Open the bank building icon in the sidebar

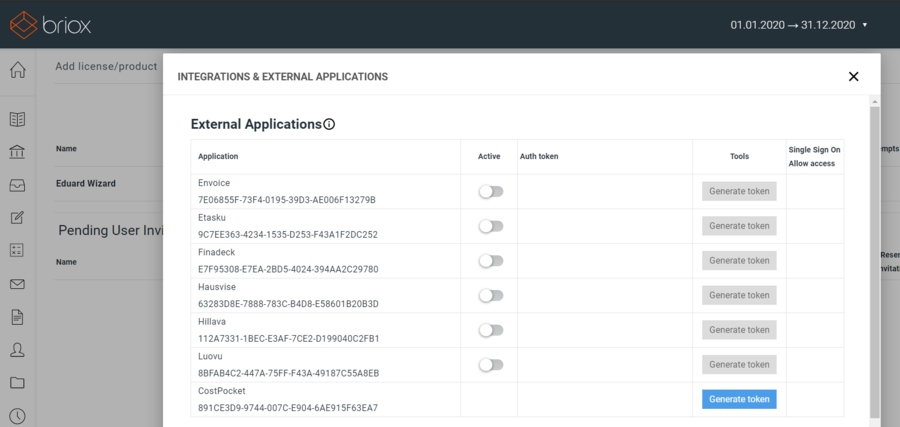17,152
